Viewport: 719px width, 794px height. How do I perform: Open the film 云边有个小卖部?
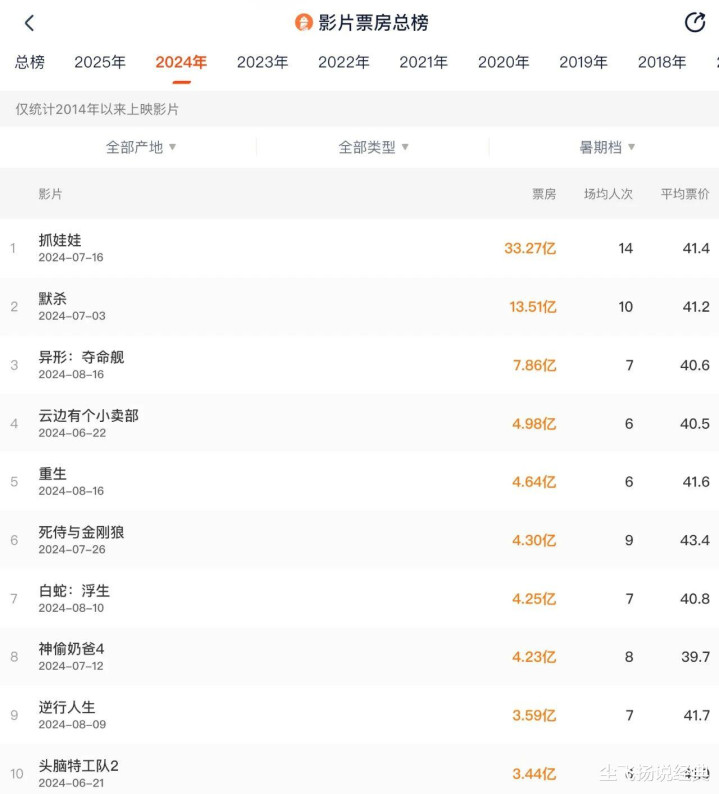[x=89, y=415]
